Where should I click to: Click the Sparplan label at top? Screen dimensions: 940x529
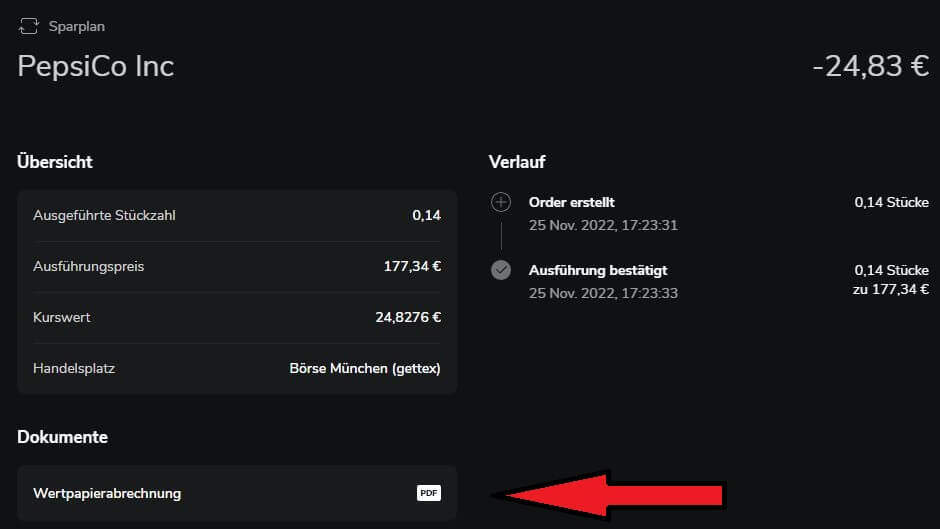[x=76, y=26]
